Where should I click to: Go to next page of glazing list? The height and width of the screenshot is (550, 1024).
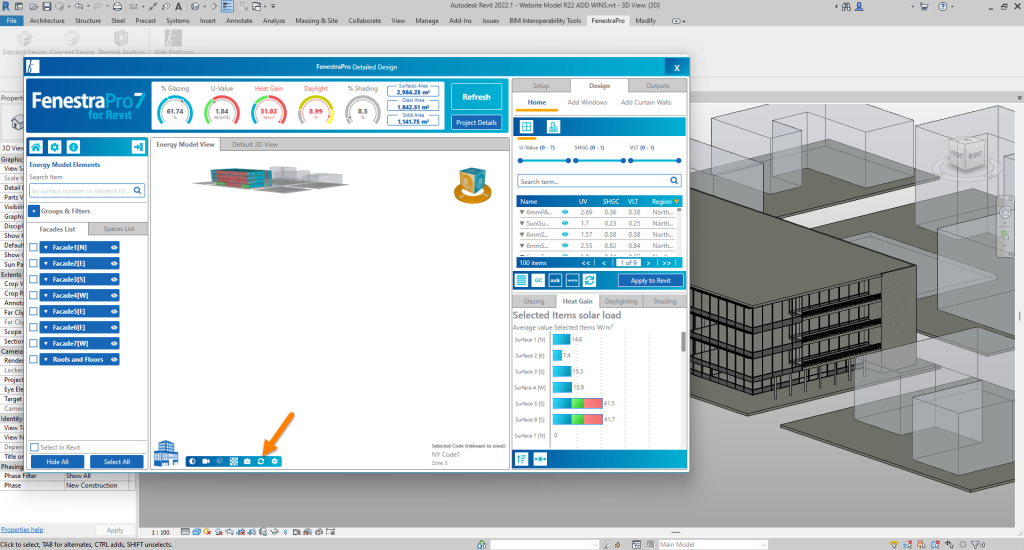point(648,263)
